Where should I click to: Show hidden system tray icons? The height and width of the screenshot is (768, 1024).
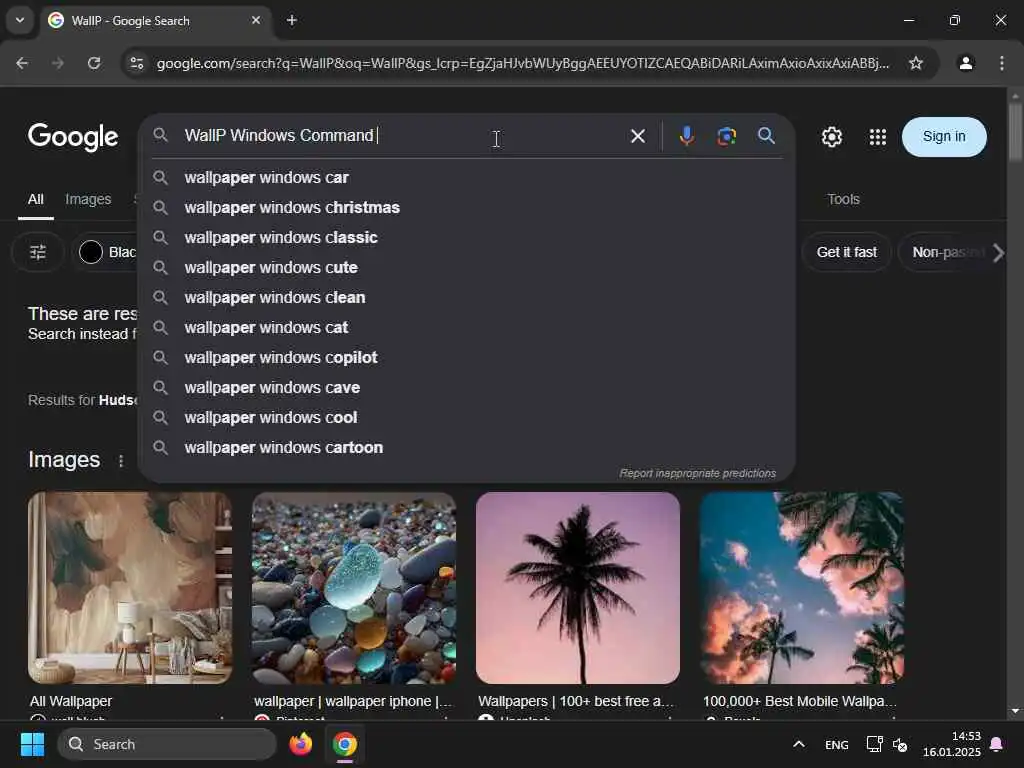coord(799,744)
